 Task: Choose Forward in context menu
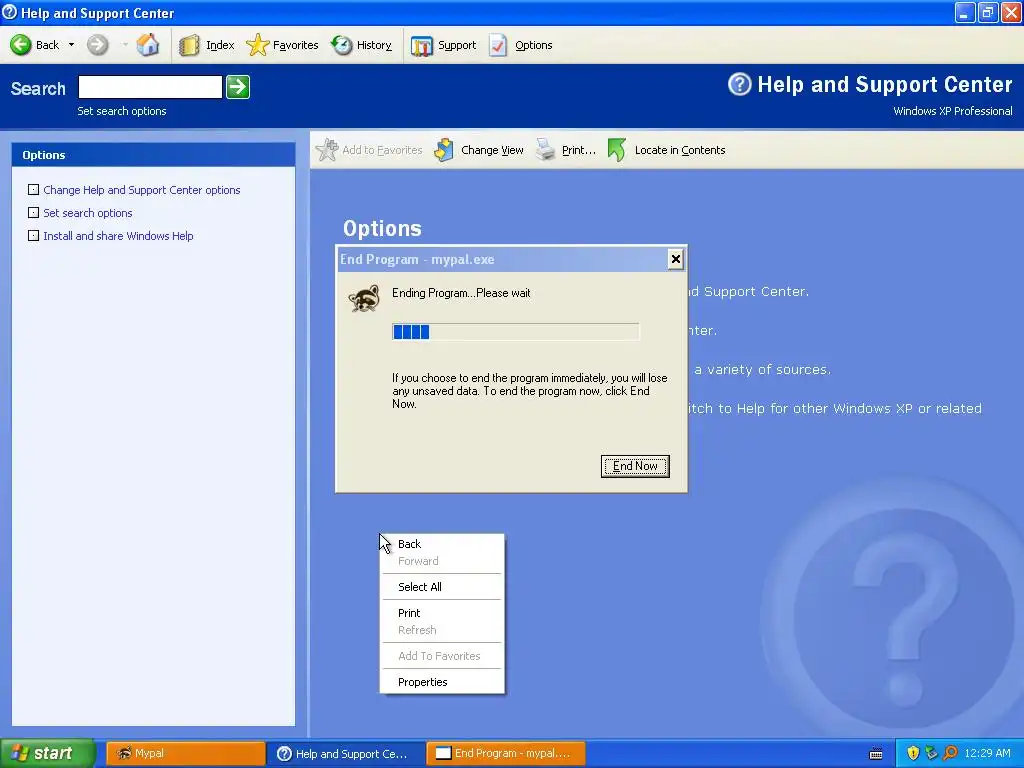[x=441, y=561]
